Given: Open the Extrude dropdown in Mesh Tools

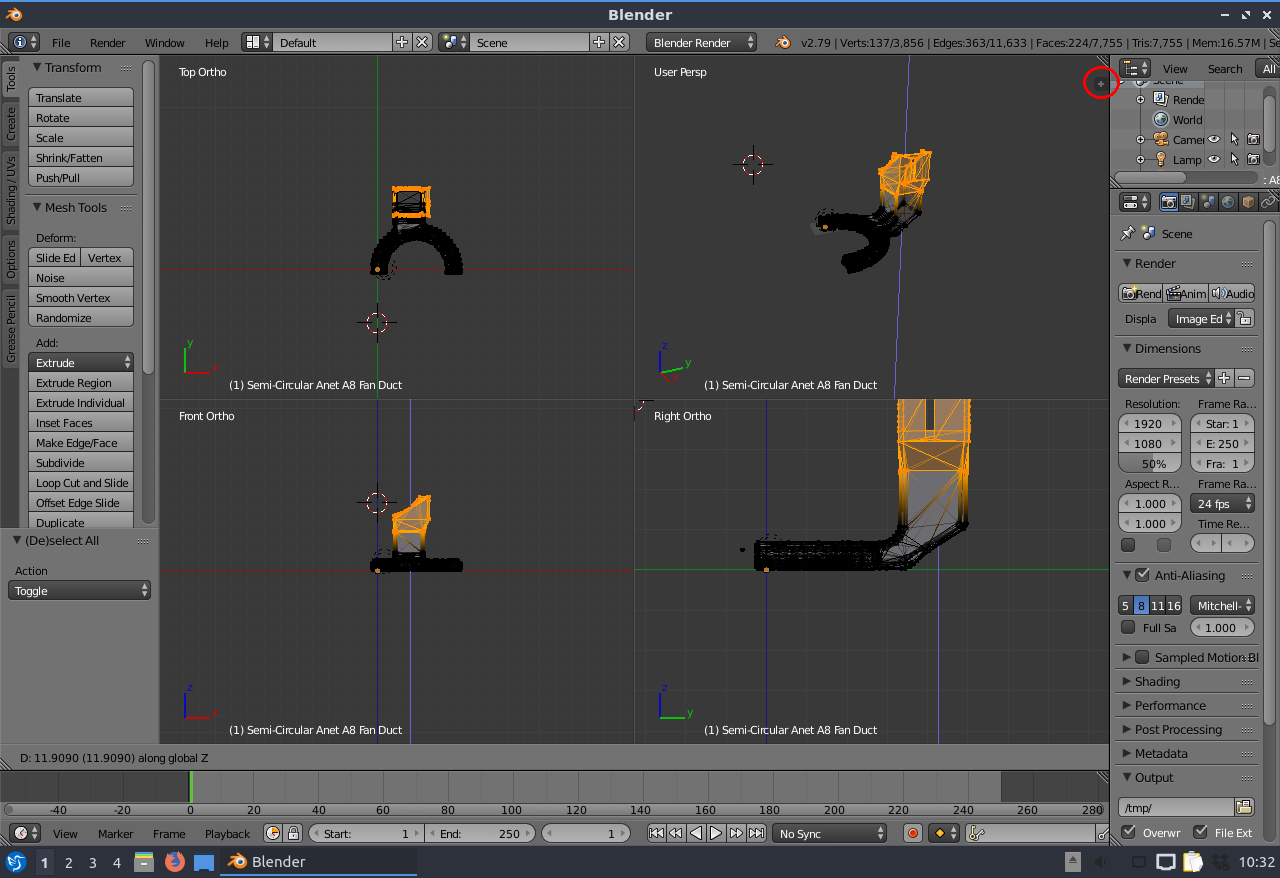Looking at the screenshot, I should coord(82,363).
